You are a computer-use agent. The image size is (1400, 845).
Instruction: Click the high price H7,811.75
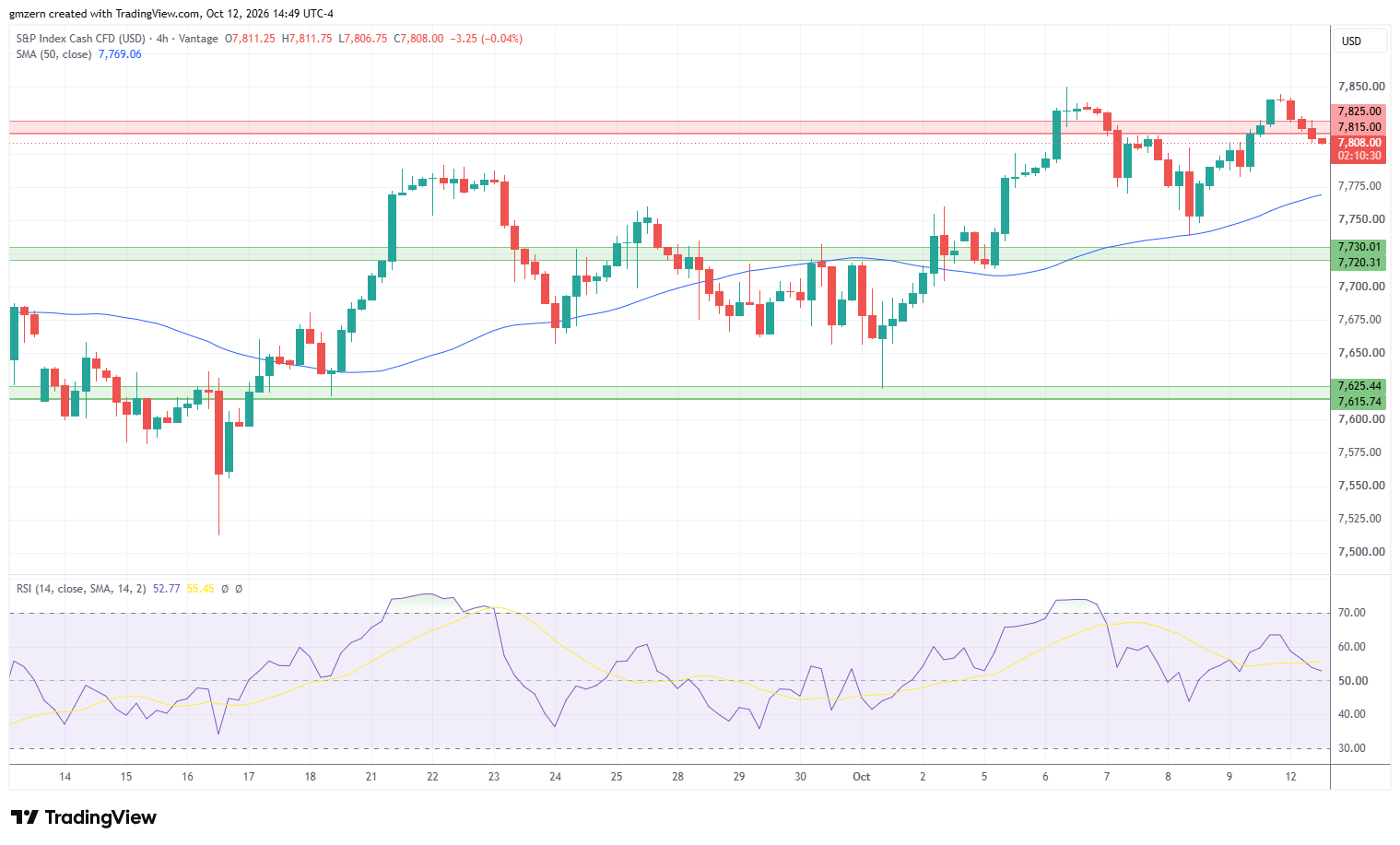click(x=307, y=39)
